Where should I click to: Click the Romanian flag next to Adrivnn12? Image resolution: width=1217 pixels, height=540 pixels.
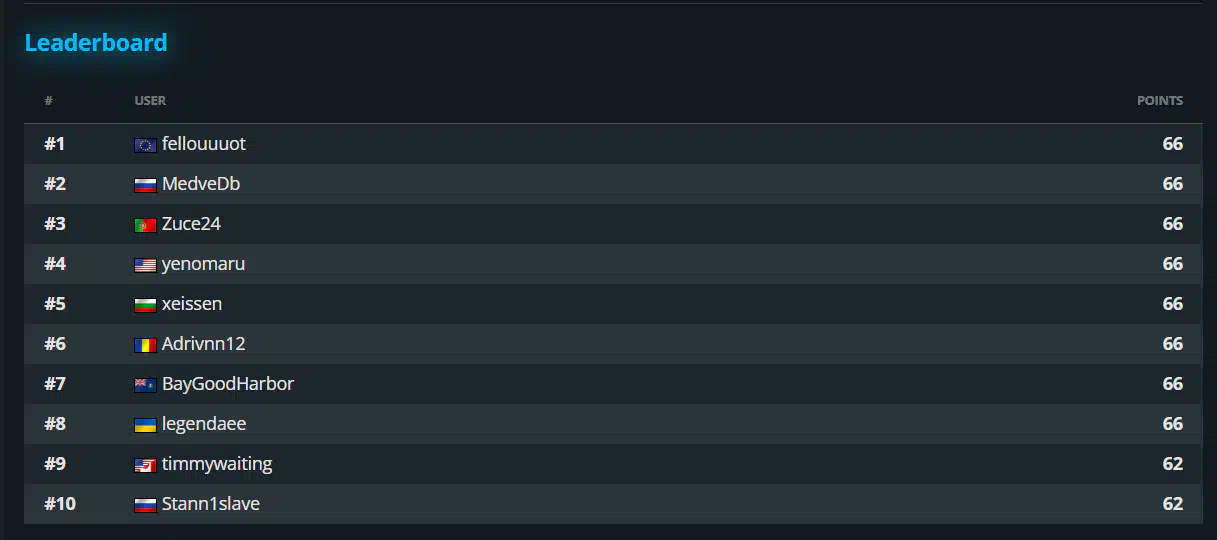[x=145, y=345]
